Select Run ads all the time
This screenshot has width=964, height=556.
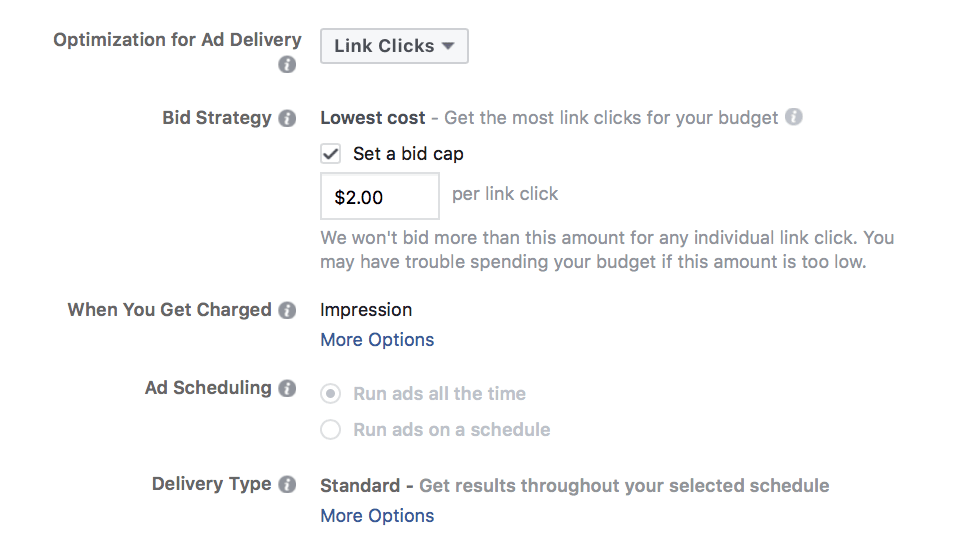(x=330, y=394)
